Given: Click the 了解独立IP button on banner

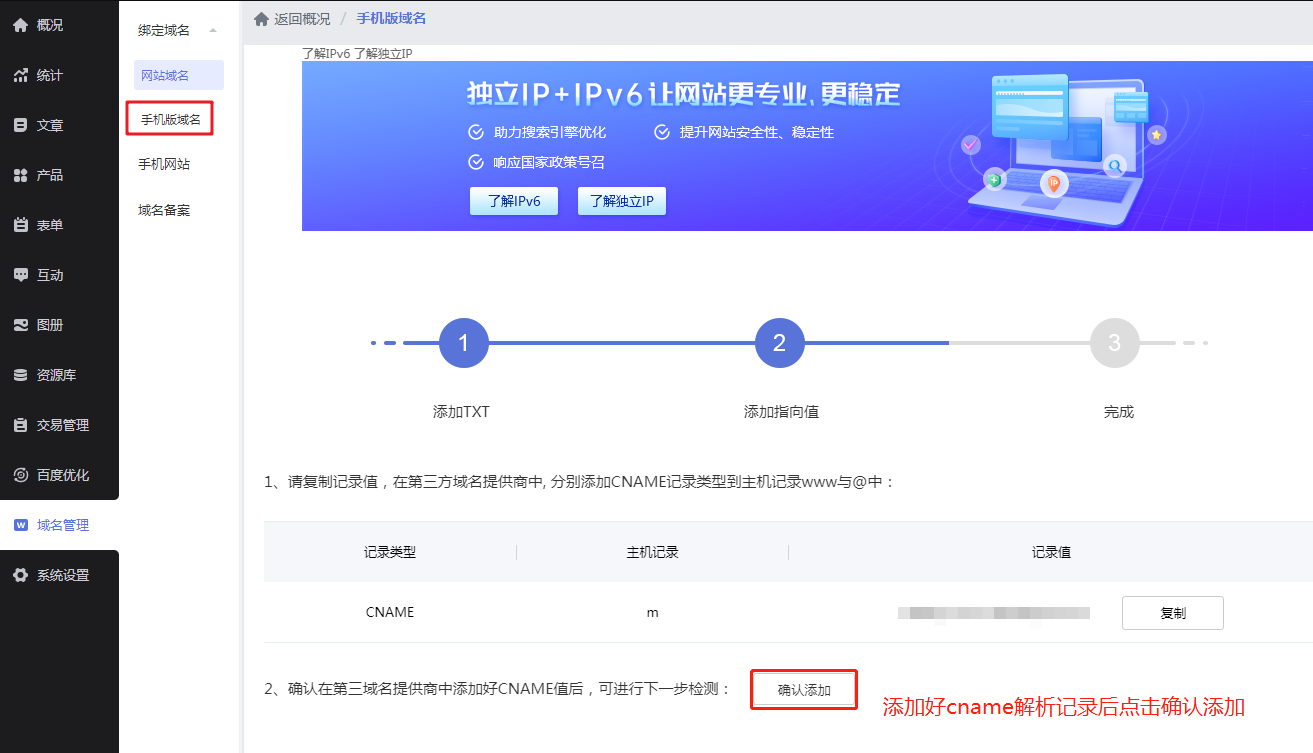Looking at the screenshot, I should coord(622,201).
